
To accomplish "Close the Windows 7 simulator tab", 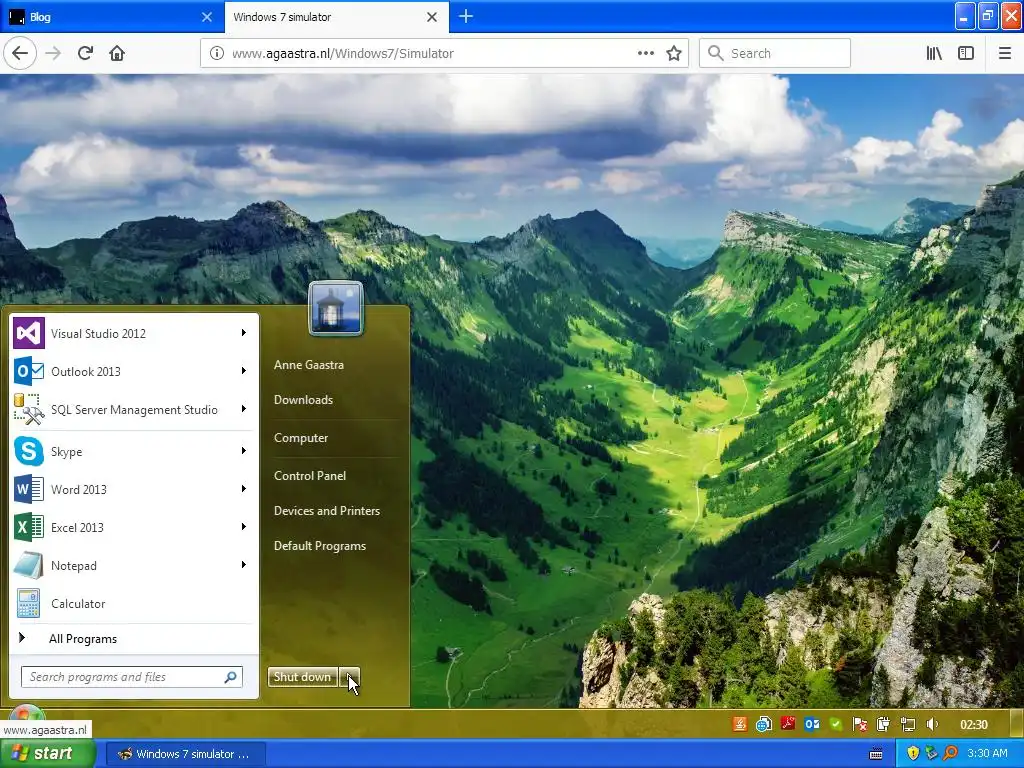I will pos(432,17).
